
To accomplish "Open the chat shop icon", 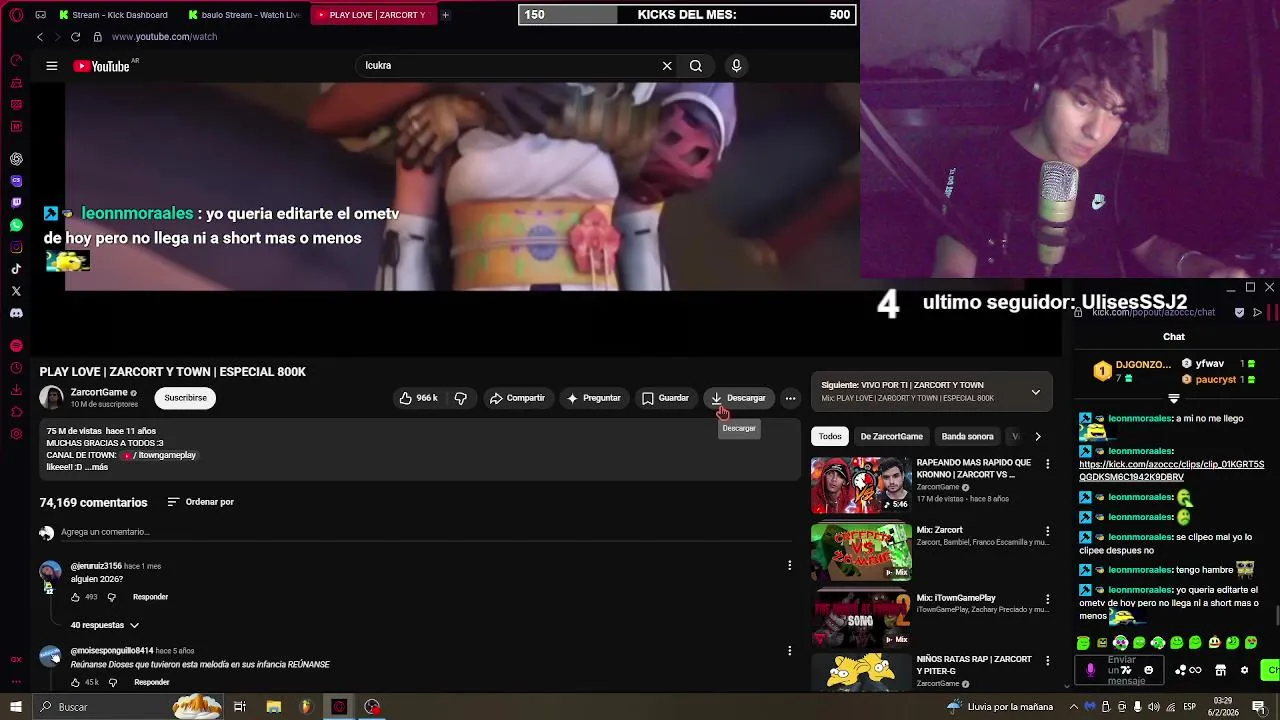I will 1220,670.
